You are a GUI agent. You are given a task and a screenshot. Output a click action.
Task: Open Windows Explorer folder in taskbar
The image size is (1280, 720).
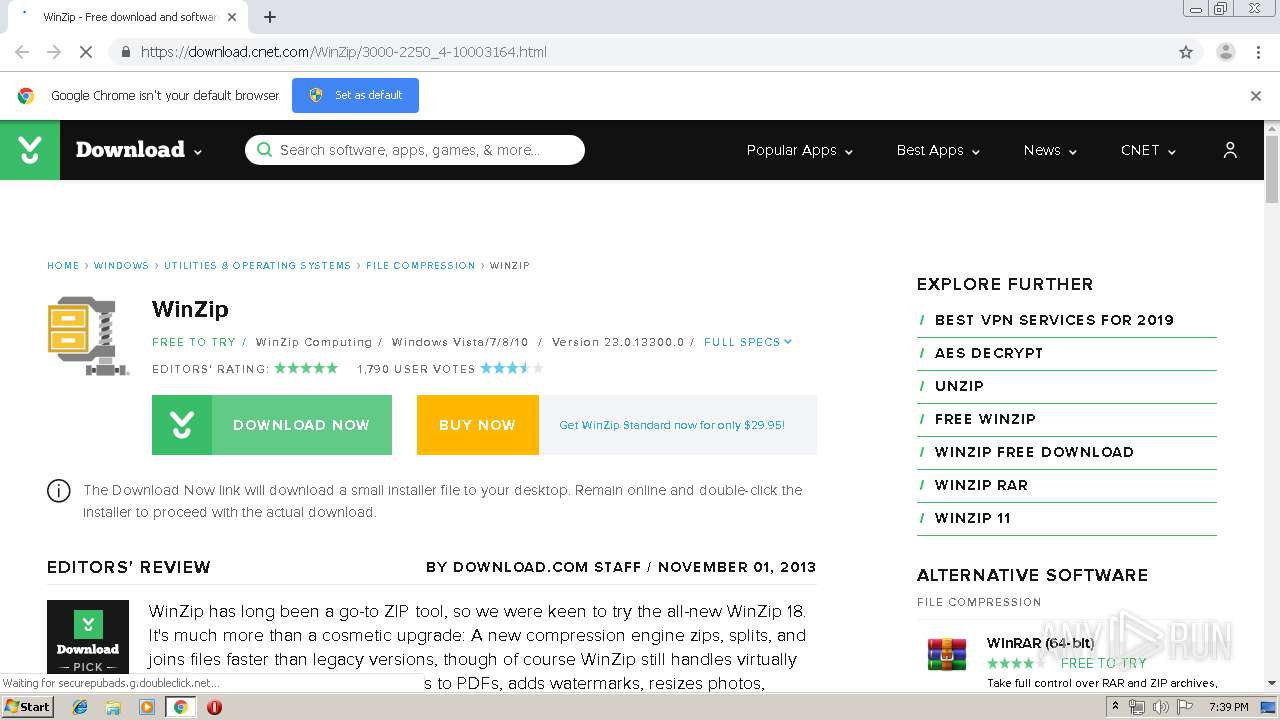point(113,707)
